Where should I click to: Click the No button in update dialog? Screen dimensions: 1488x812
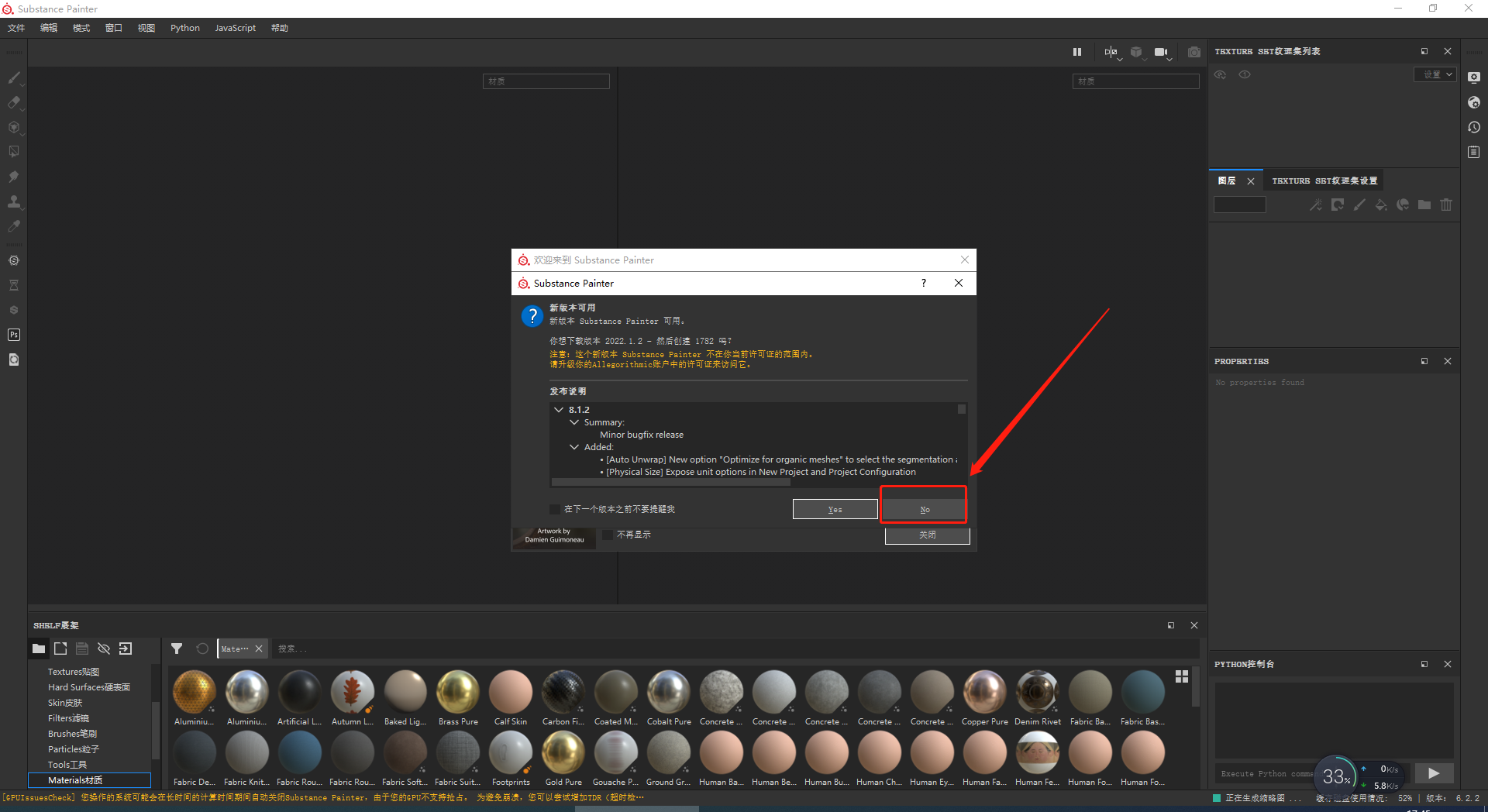coord(924,509)
